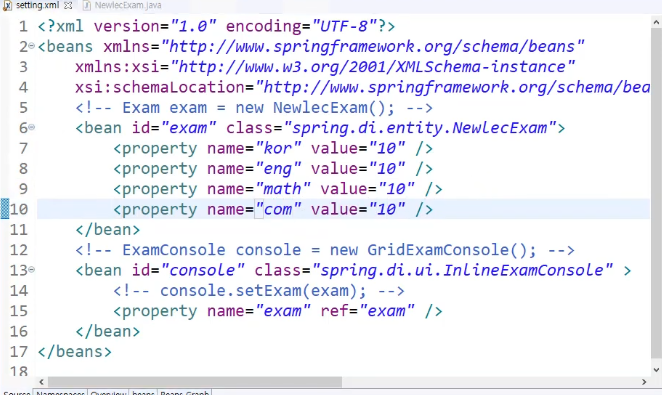
Task: Switch to the Namespaces editor page tab
Action: [60, 392]
